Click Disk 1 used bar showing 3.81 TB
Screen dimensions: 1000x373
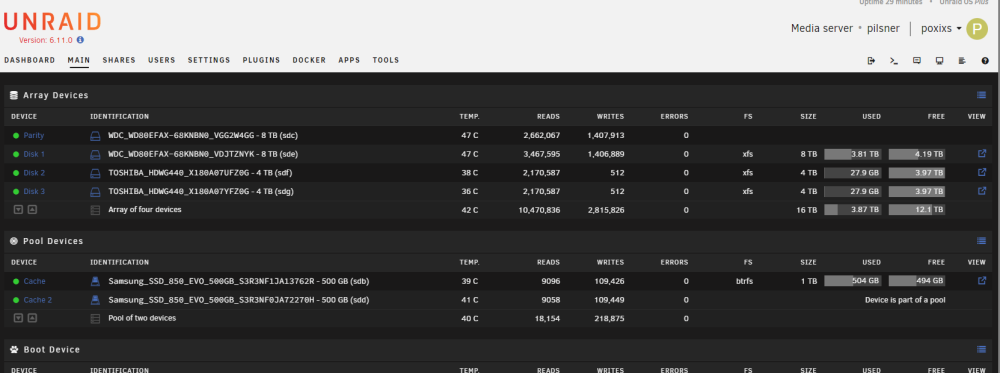pos(853,154)
